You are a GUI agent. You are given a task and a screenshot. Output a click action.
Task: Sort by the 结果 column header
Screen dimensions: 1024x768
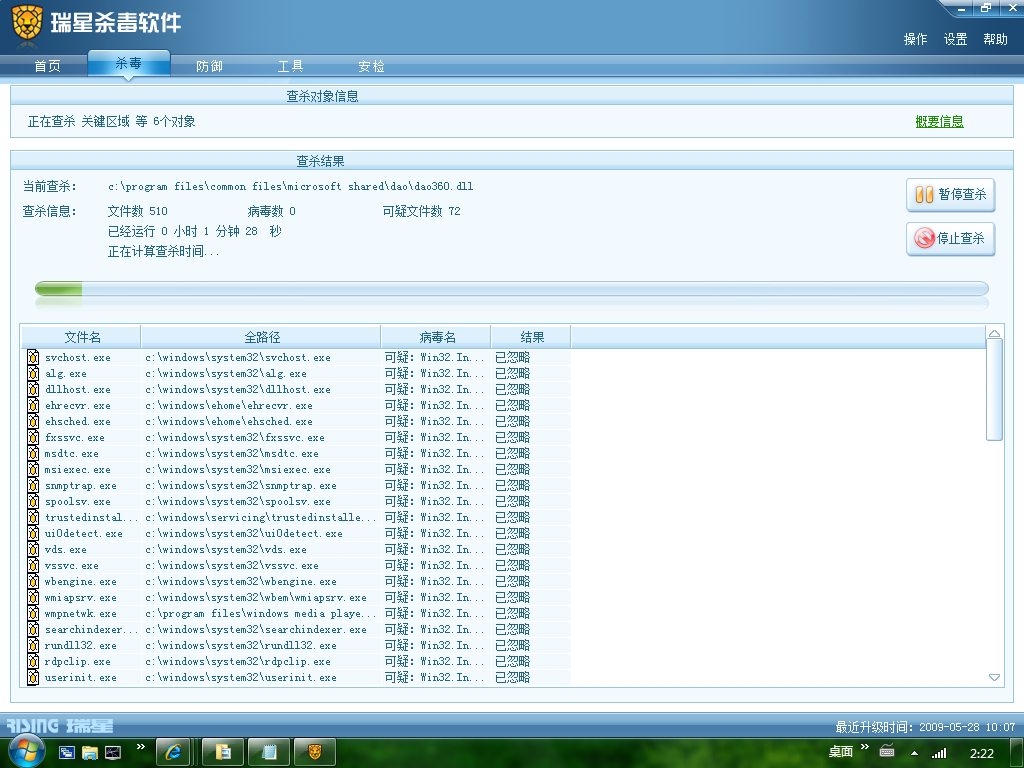(x=532, y=337)
